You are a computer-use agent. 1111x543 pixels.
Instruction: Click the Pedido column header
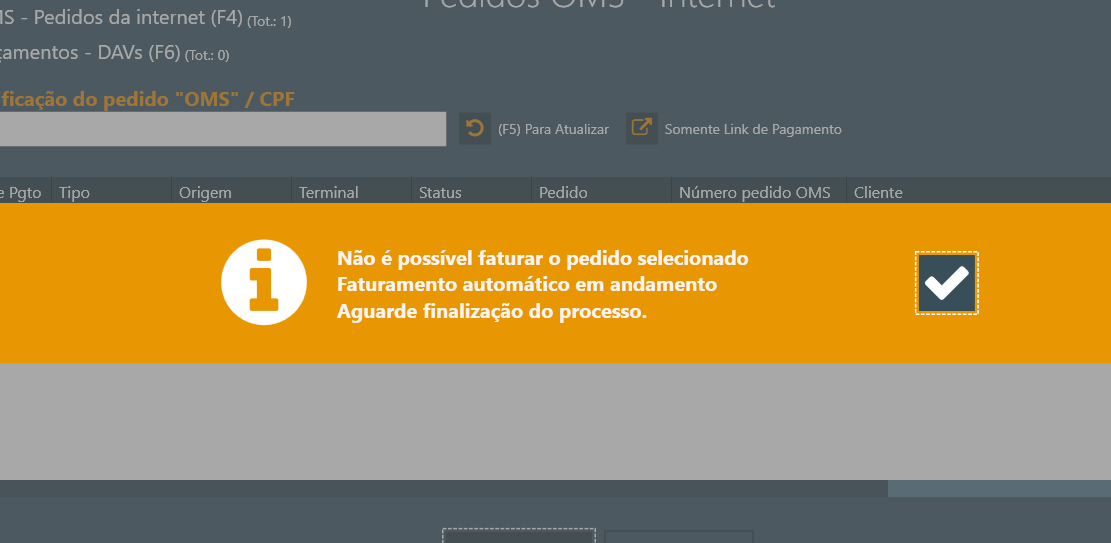click(563, 192)
